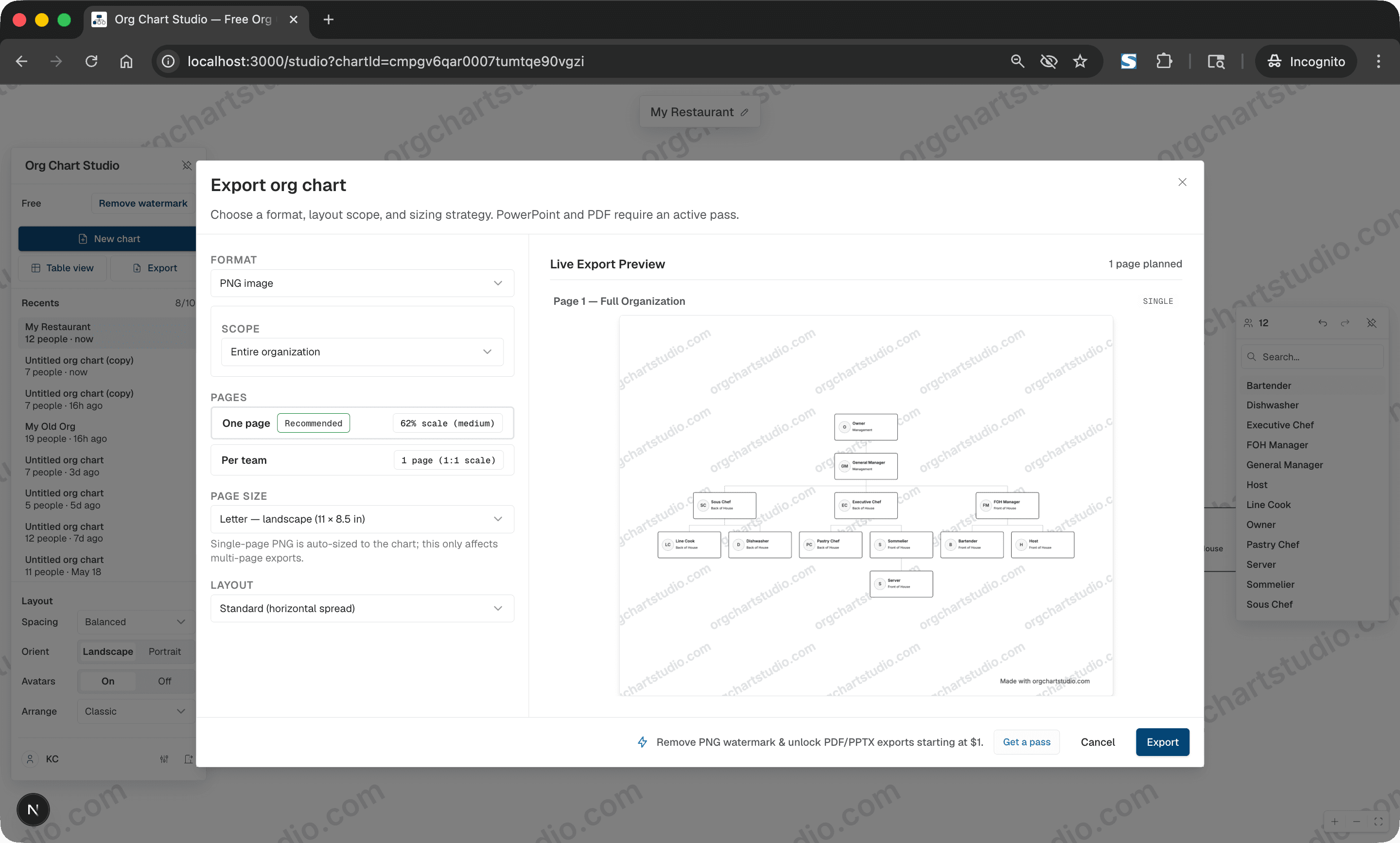Click the address bar URL

pos(385,61)
